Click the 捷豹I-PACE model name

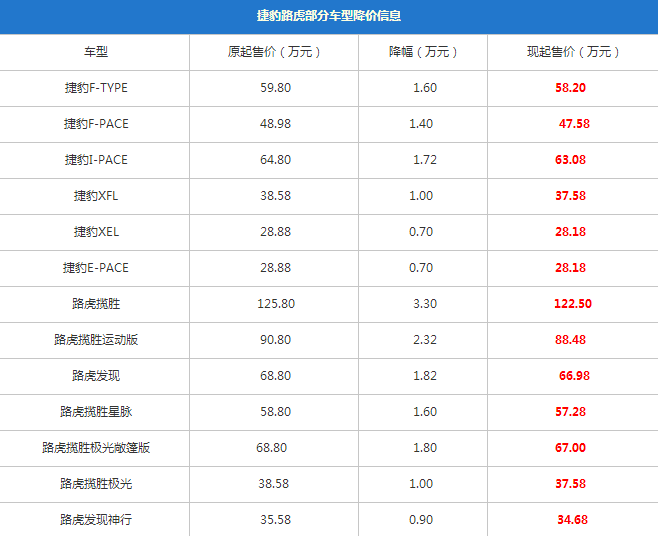click(96, 160)
